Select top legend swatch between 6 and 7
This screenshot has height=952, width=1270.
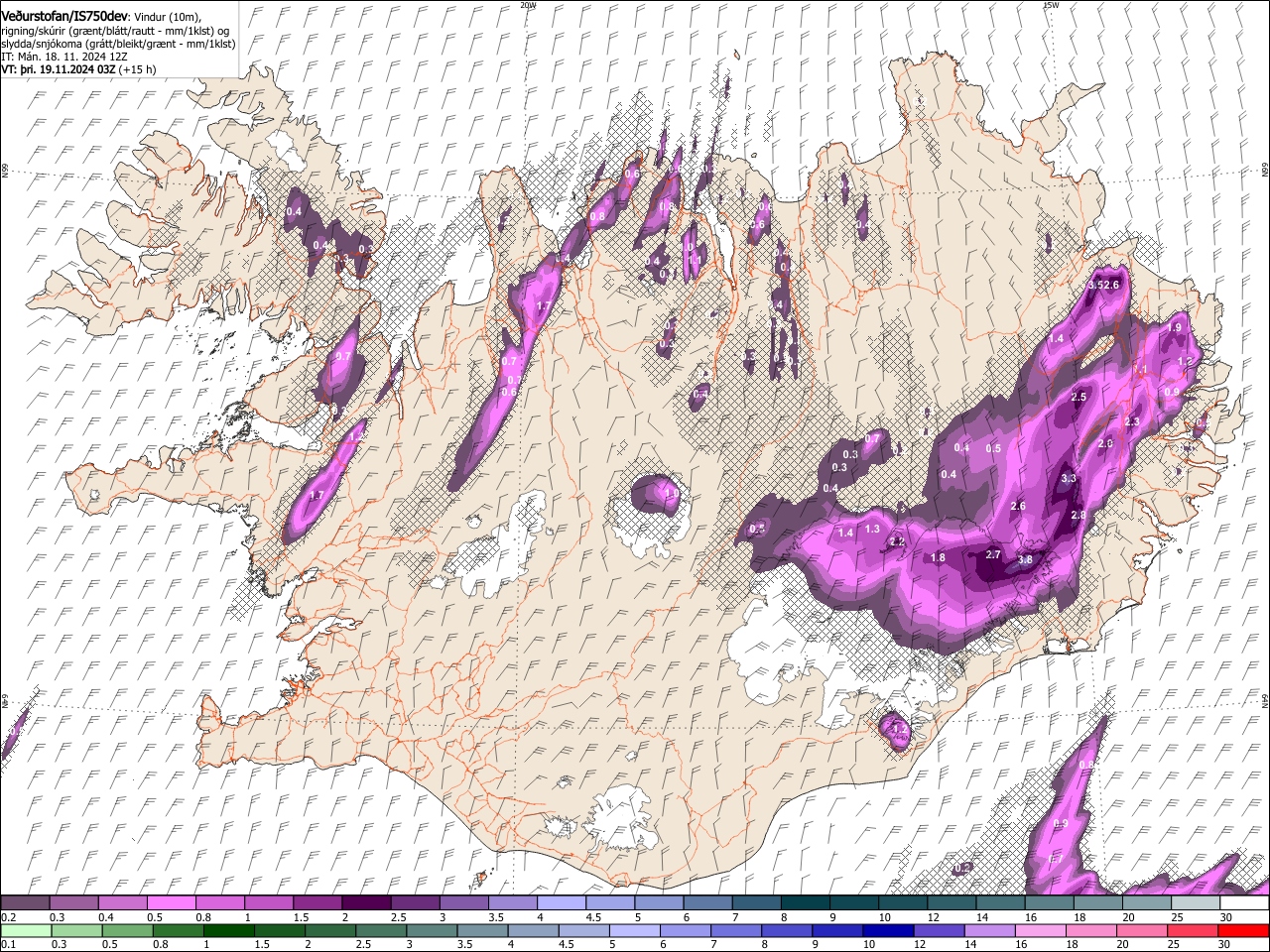click(x=707, y=903)
